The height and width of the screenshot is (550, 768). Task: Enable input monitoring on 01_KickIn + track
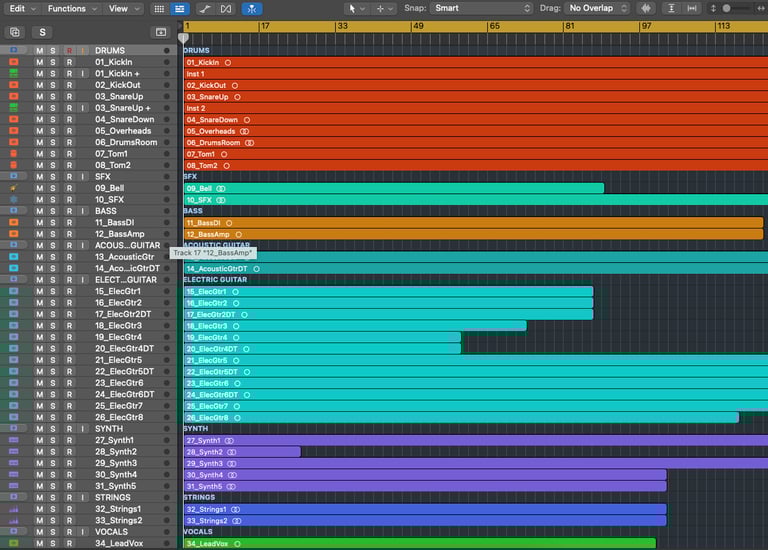coord(82,73)
